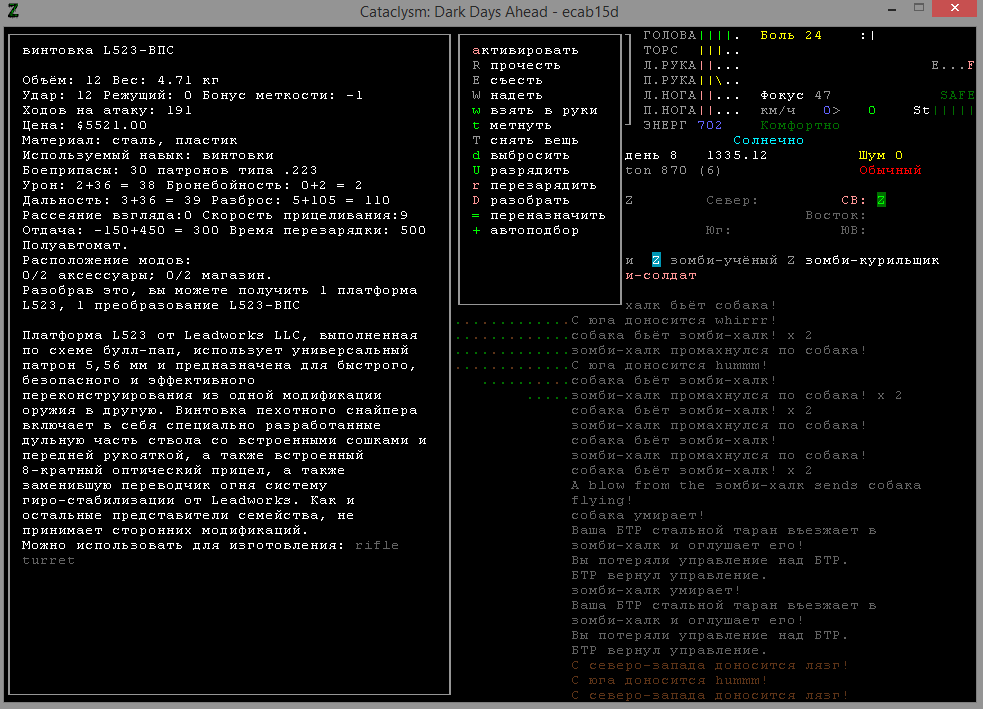The height and width of the screenshot is (709, 983).
Task: Click the cyan-highlighted Z monster symbol
Action: 656,260
